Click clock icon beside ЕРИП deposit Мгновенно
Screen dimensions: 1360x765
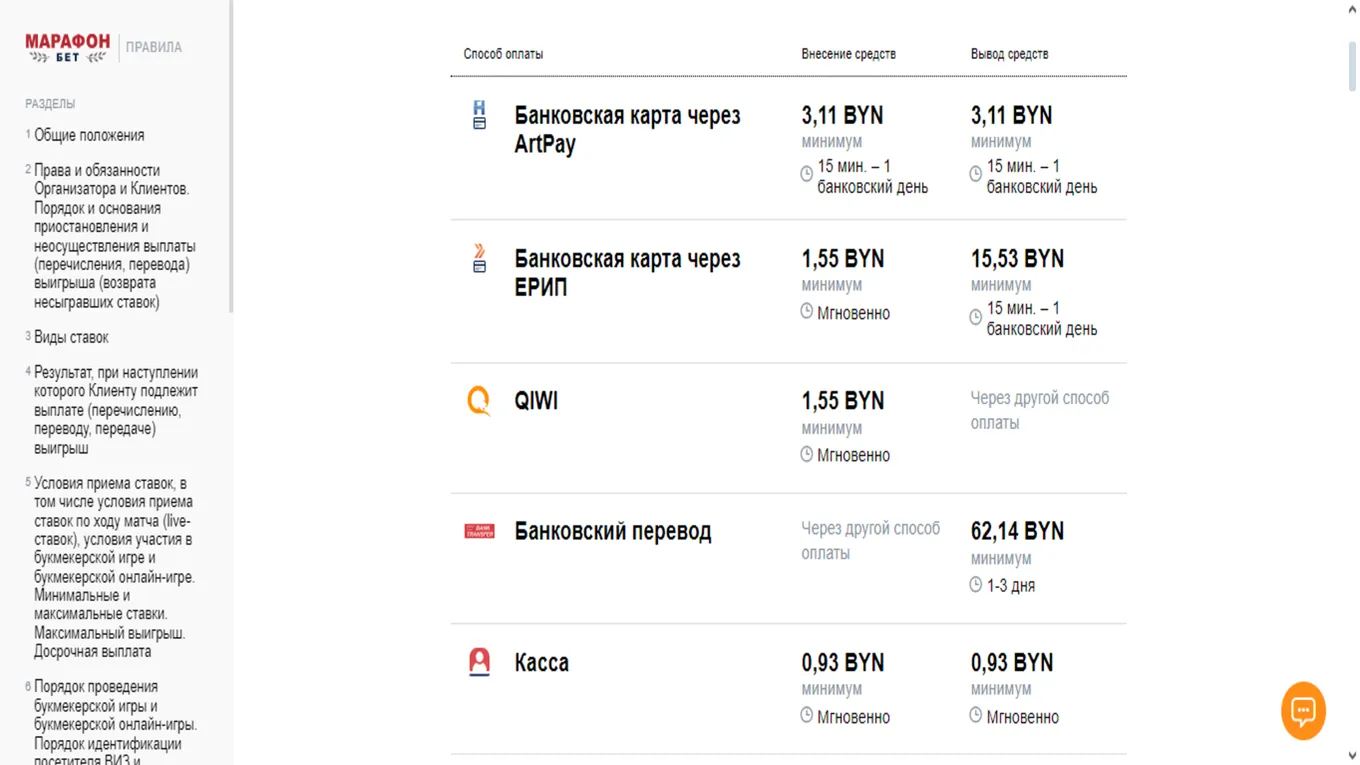[807, 311]
